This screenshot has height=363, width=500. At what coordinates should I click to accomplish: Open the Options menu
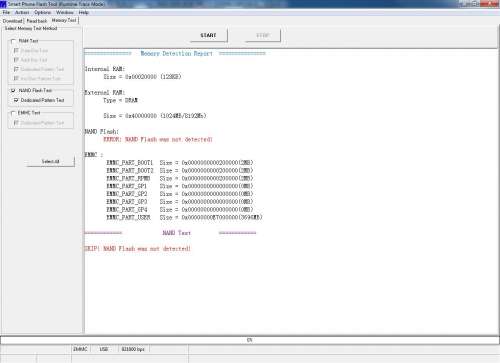click(43, 13)
